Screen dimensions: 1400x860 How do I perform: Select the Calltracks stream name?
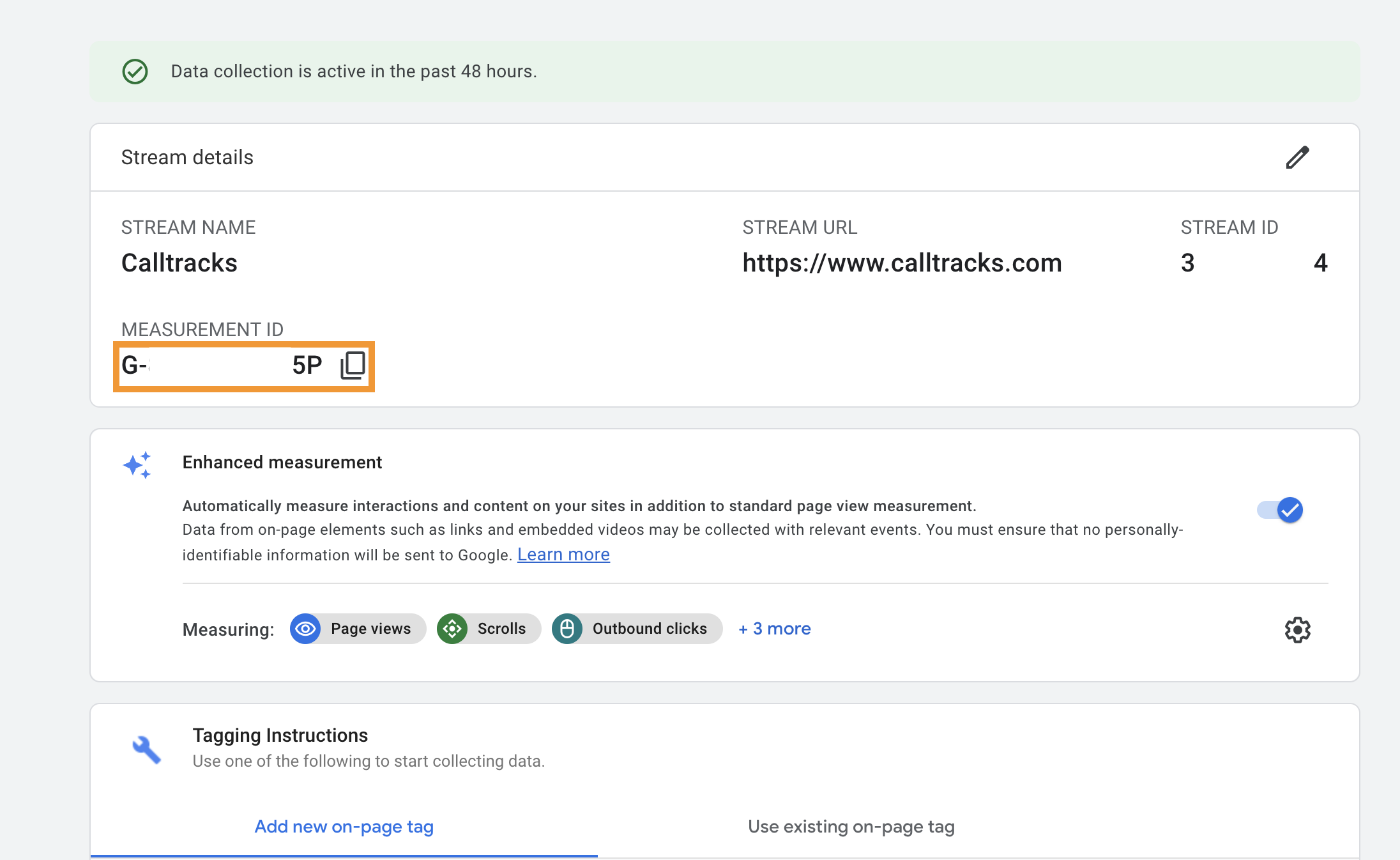click(x=179, y=263)
